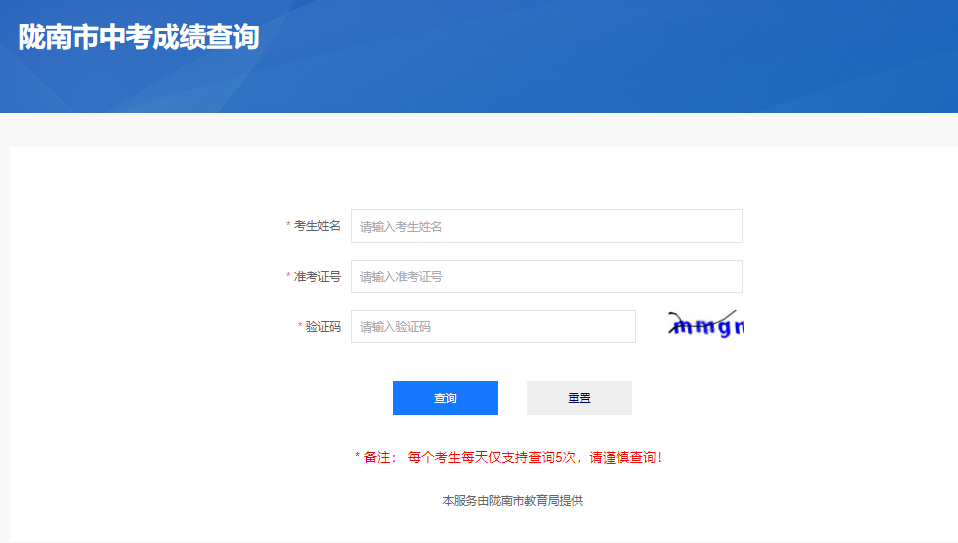Click the 陇南市中考成绩查询 page title
Screen dimensions: 958x543
click(x=139, y=37)
